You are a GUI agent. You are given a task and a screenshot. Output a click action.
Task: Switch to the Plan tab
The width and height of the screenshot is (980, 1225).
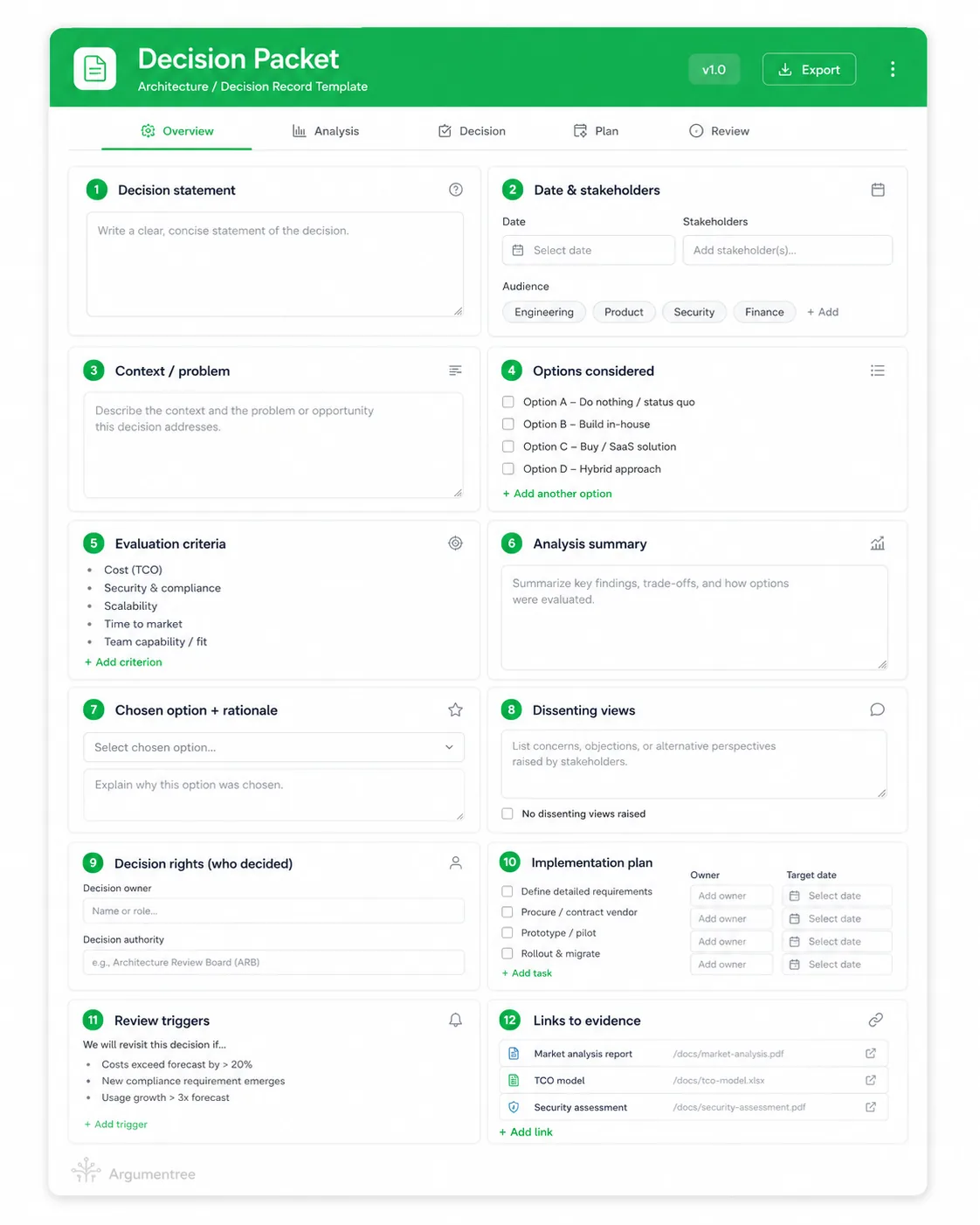(596, 131)
